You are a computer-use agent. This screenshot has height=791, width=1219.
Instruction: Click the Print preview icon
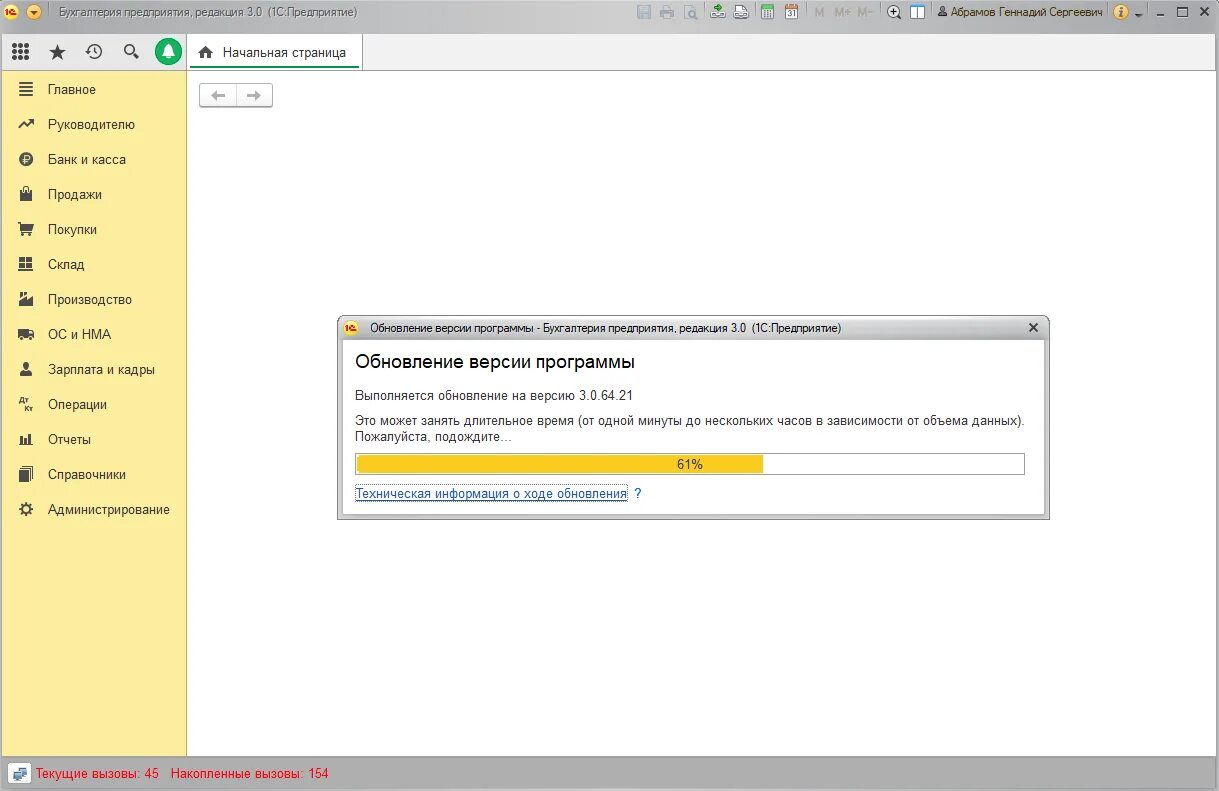[691, 12]
